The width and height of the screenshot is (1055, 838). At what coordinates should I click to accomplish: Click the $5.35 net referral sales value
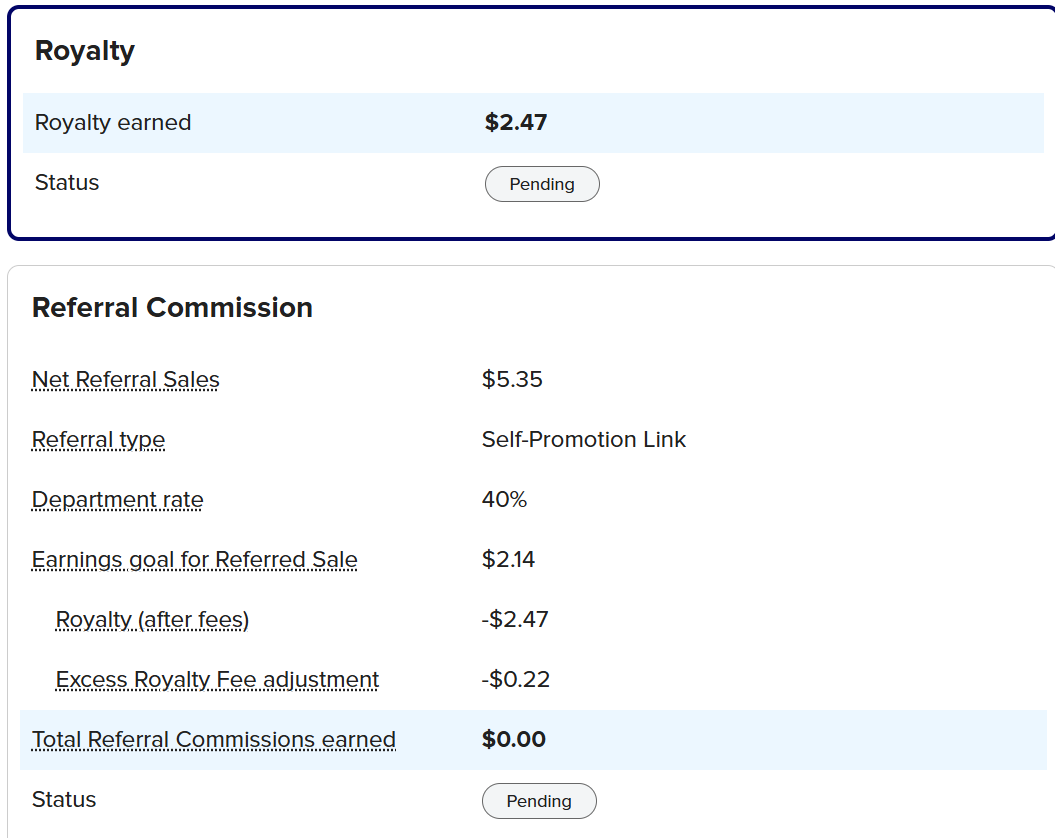[x=512, y=380]
